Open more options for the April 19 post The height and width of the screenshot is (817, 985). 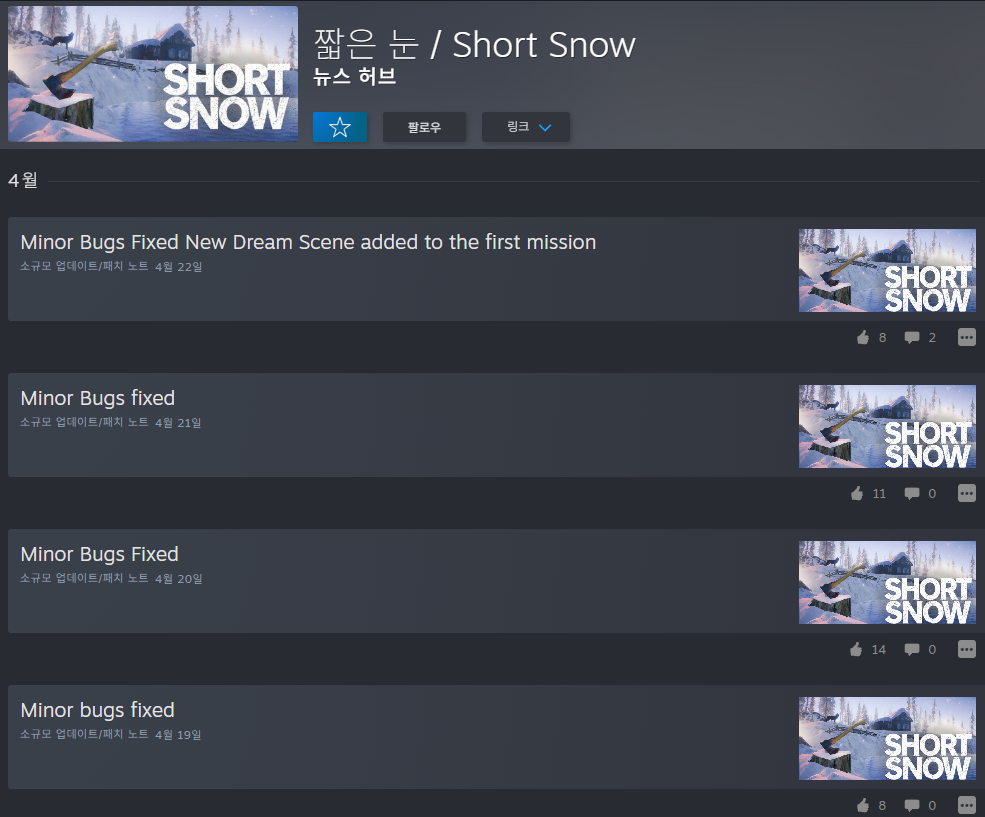coord(967,804)
